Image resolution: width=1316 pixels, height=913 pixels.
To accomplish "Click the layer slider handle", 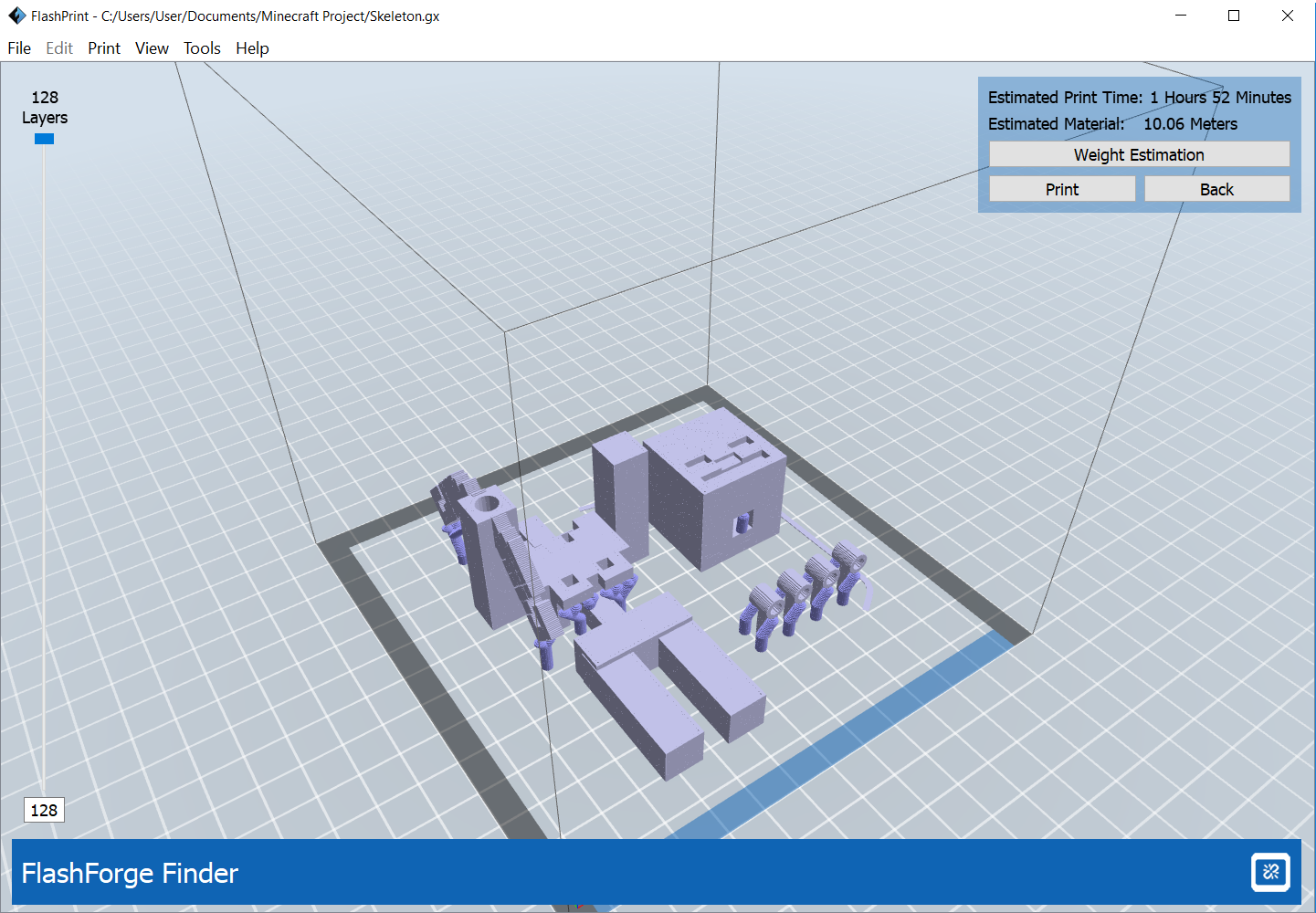I will coord(44,139).
